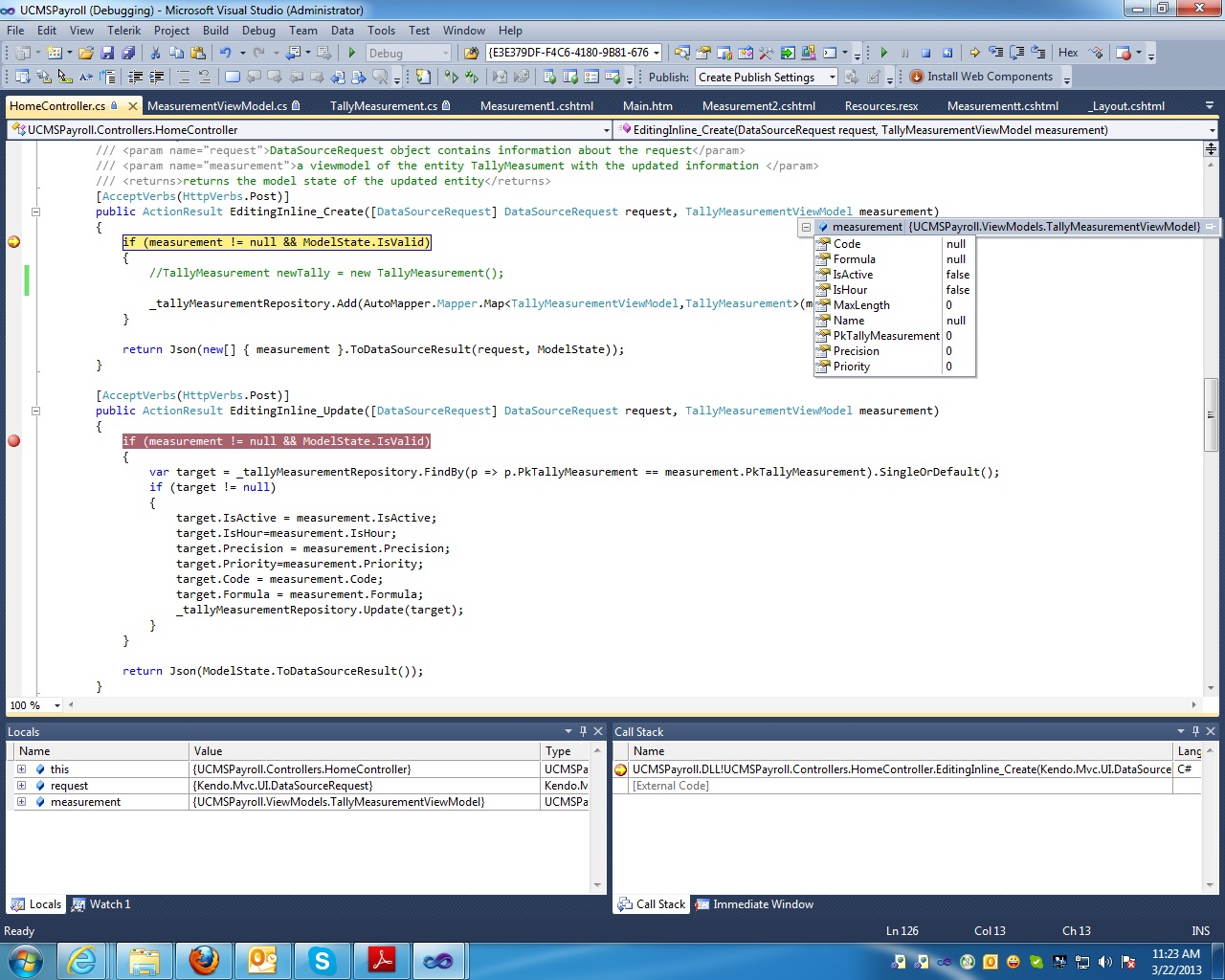
Task: Switch to the MeasurementViewModel.cs tab
Action: (x=217, y=106)
